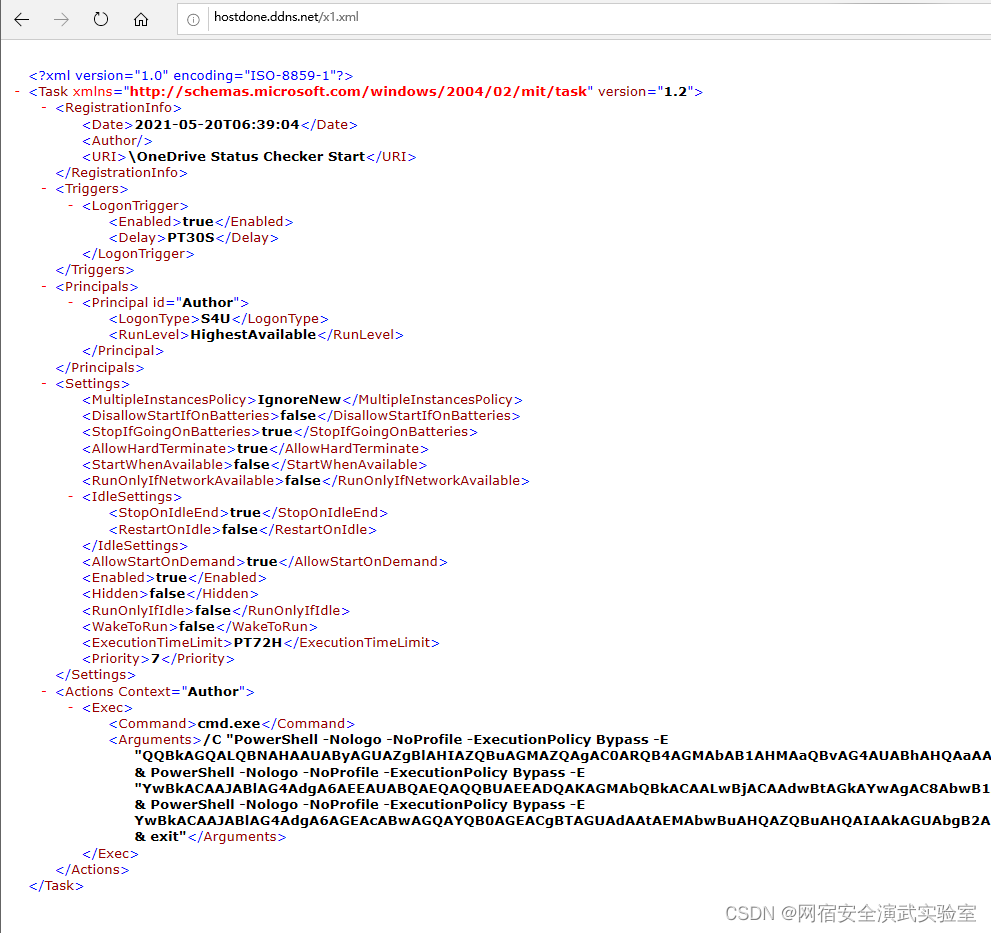This screenshot has width=991, height=933.
Task: Click the ExecutionTimeLimit value PT72H
Action: 258,643
